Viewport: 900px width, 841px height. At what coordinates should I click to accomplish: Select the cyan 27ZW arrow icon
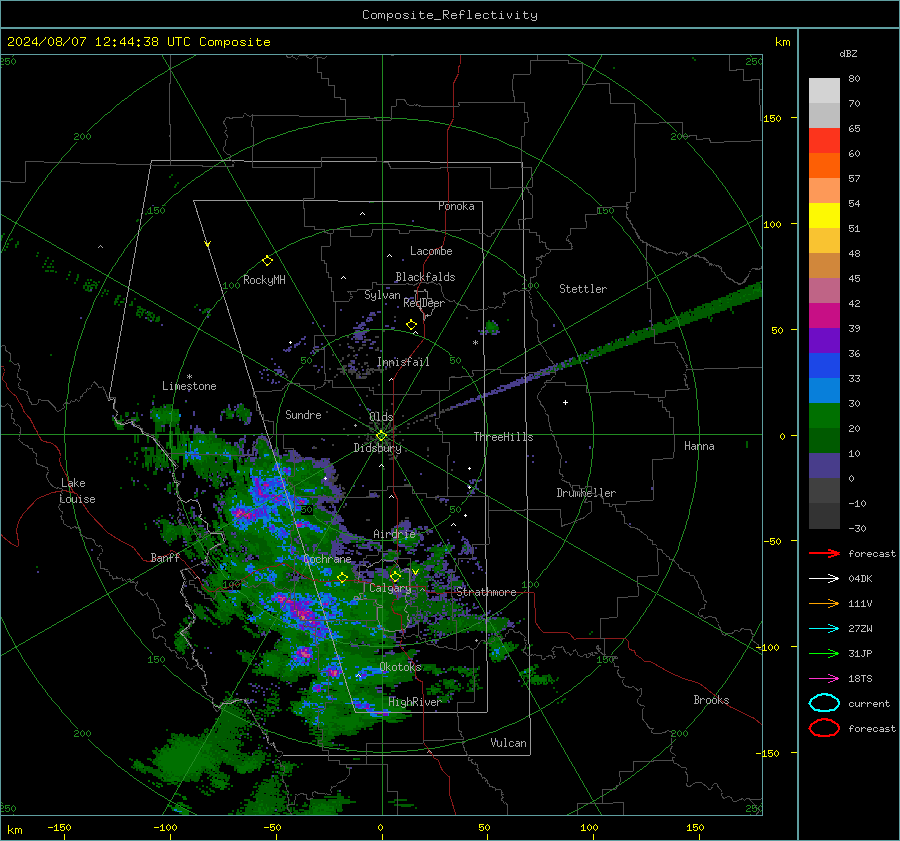click(824, 629)
